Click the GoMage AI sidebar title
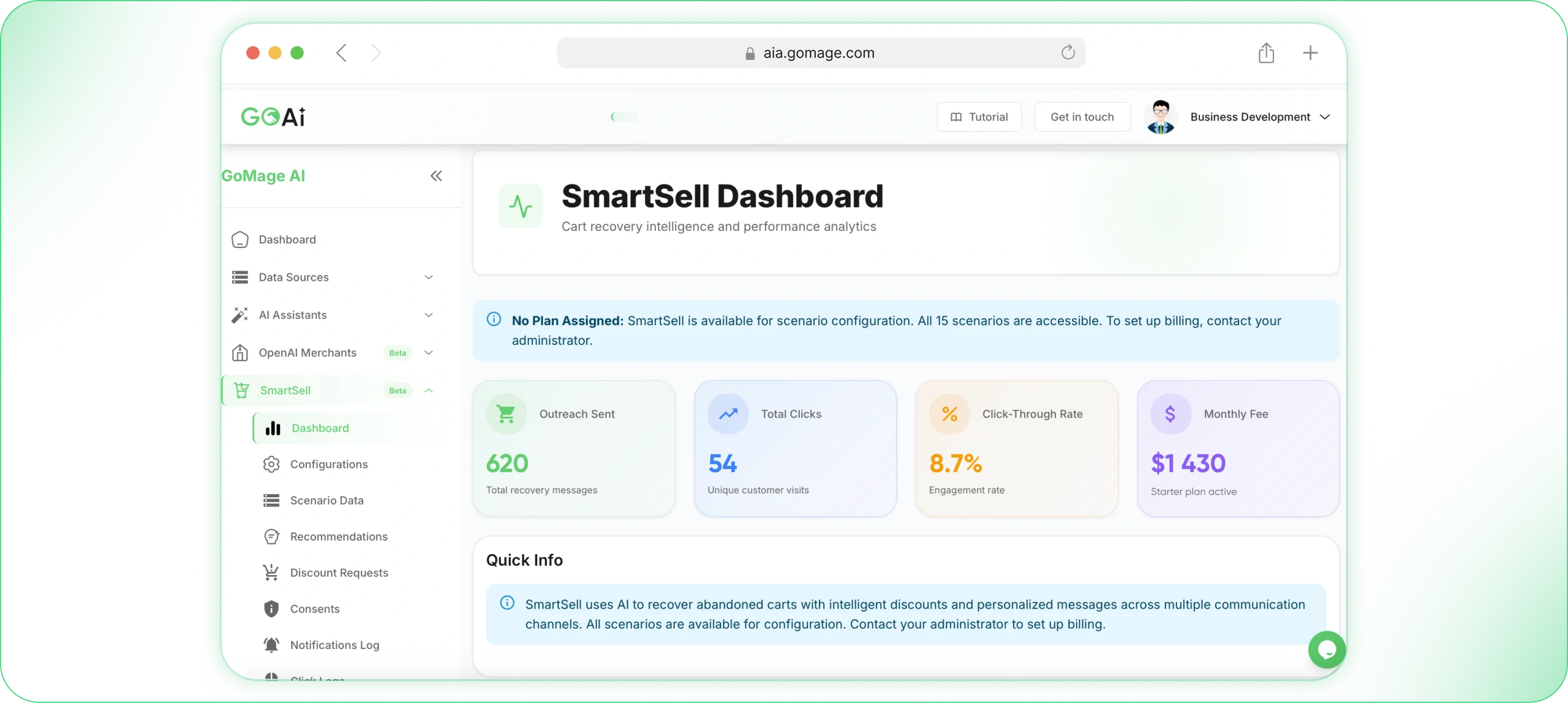 click(x=263, y=176)
